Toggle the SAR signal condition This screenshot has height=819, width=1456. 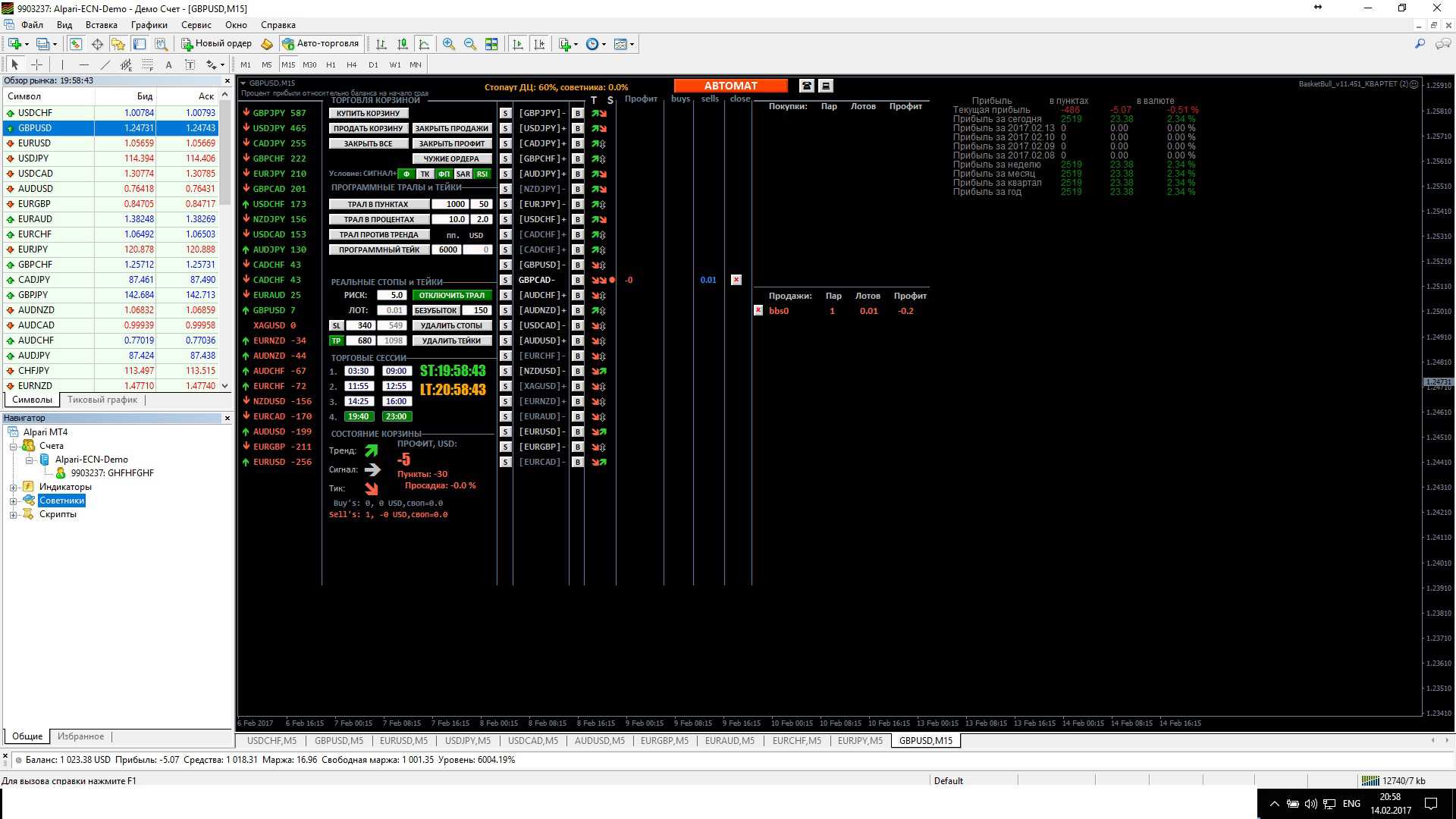point(463,174)
